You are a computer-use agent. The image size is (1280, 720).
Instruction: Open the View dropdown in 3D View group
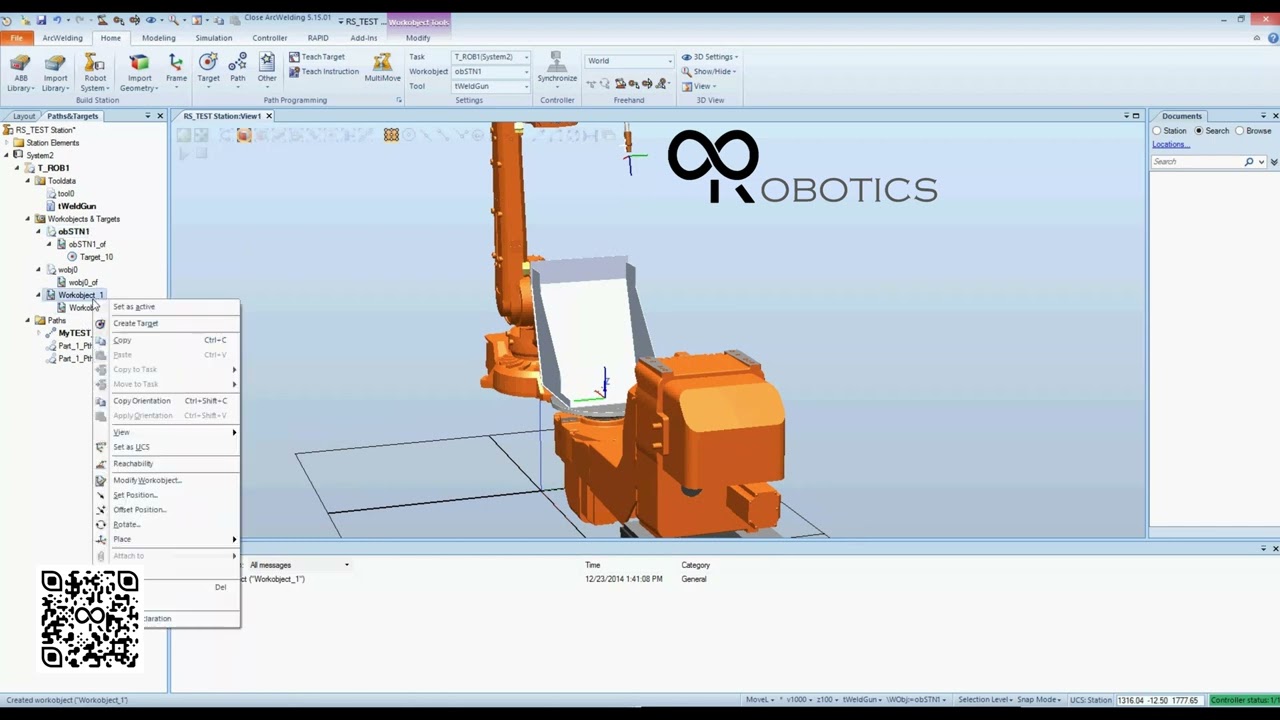(698, 86)
